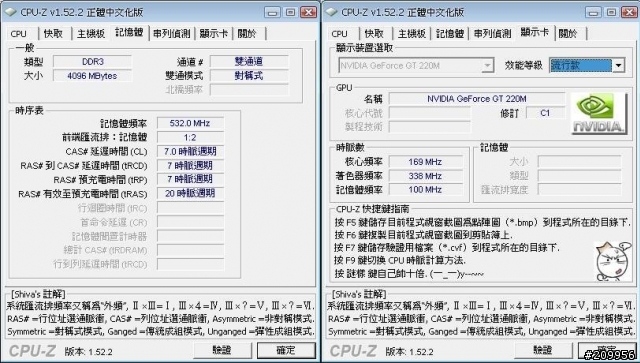Click the 20 時脈週期 tRAS value
Viewport: 640px width, 363px height.
[190, 194]
